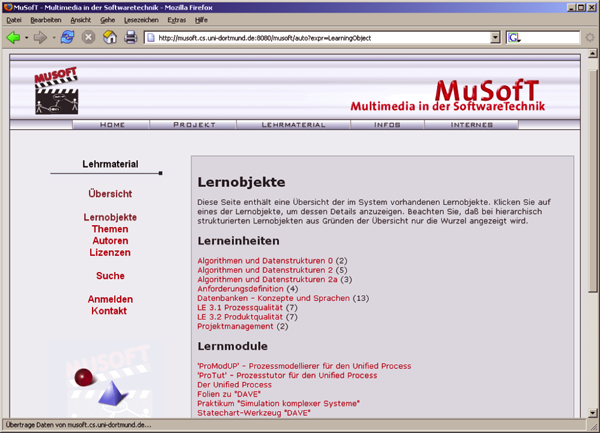Click the "Lernmodule" section heading

click(233, 346)
